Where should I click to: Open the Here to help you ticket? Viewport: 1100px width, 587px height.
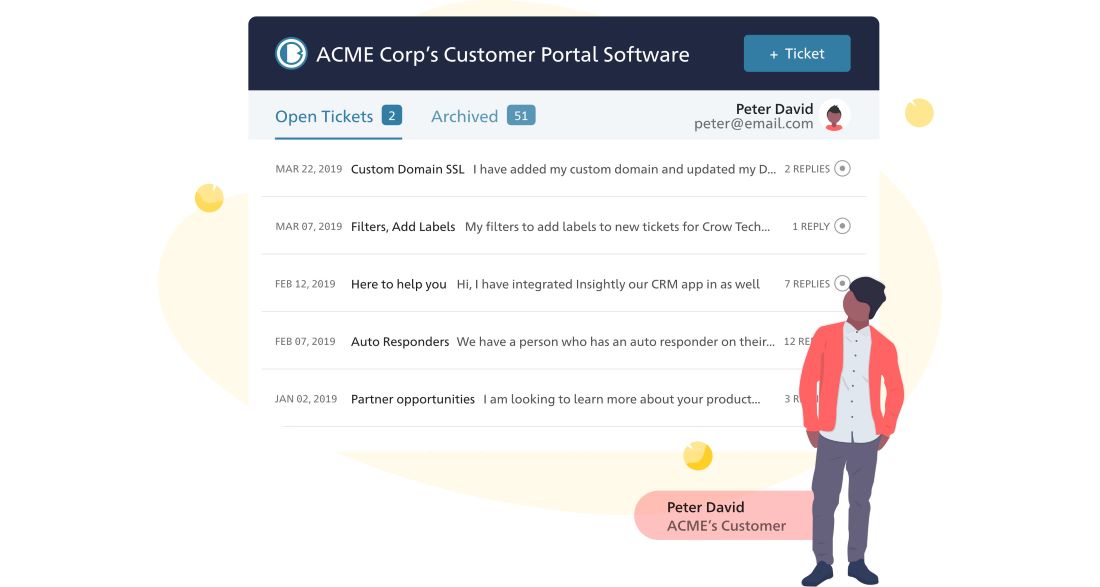pyautogui.click(x=398, y=284)
